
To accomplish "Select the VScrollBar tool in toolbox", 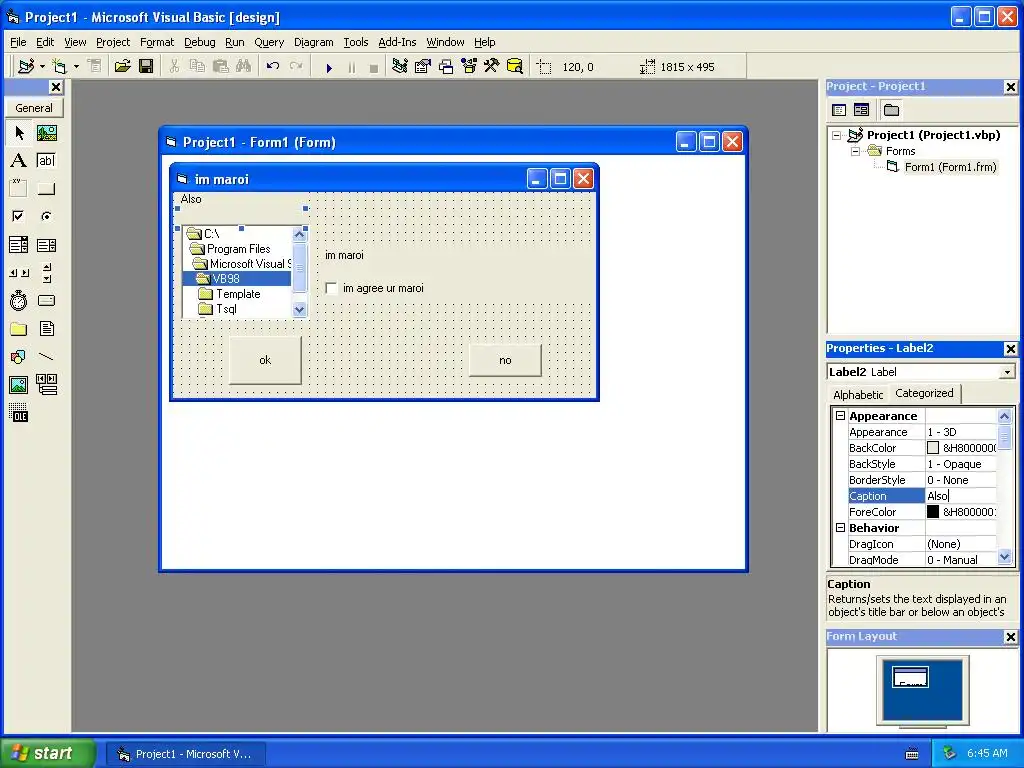I will (x=46, y=273).
